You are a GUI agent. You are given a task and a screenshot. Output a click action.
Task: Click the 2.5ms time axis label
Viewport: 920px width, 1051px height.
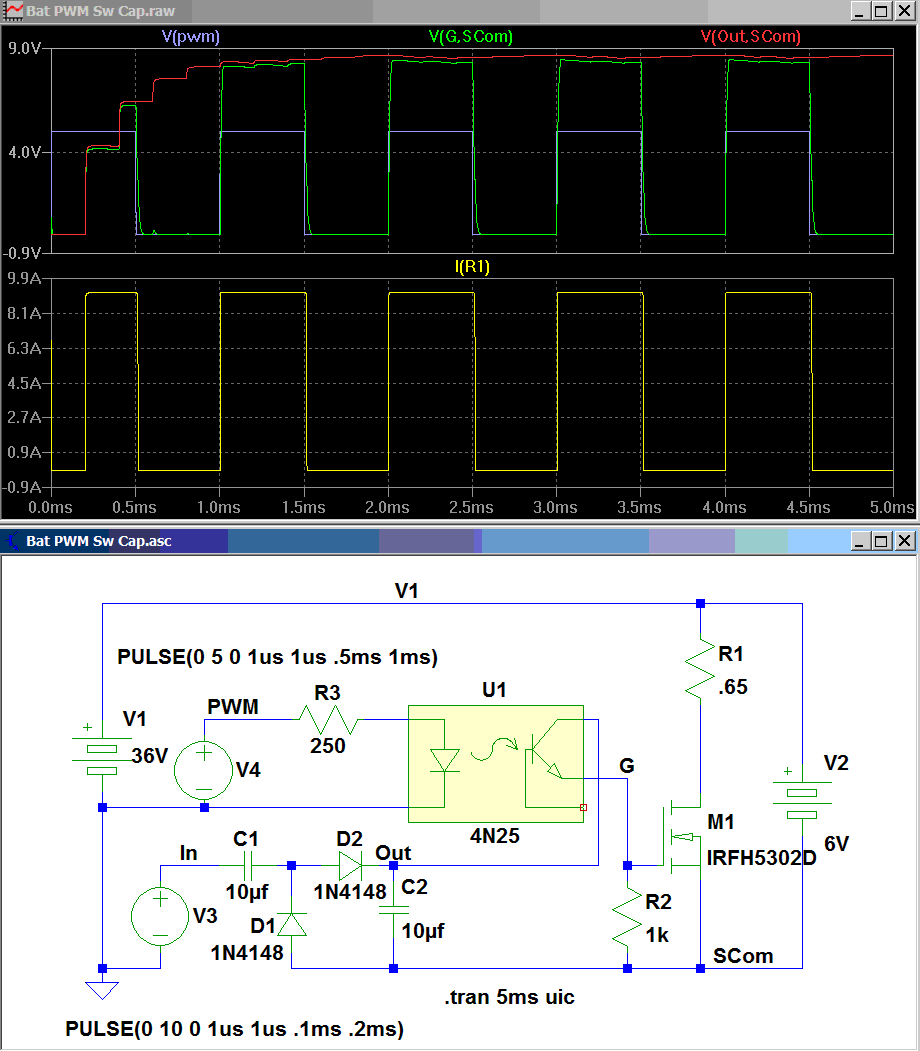471,507
